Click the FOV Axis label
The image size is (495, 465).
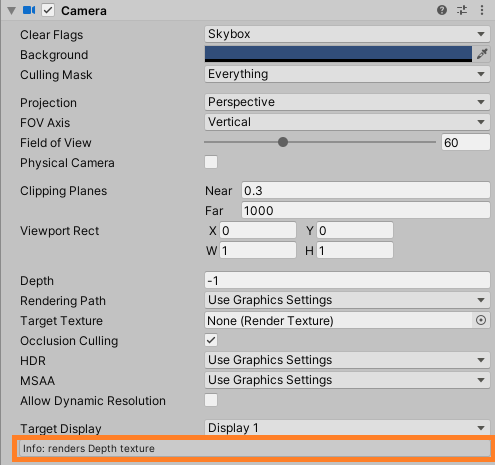tap(45, 123)
